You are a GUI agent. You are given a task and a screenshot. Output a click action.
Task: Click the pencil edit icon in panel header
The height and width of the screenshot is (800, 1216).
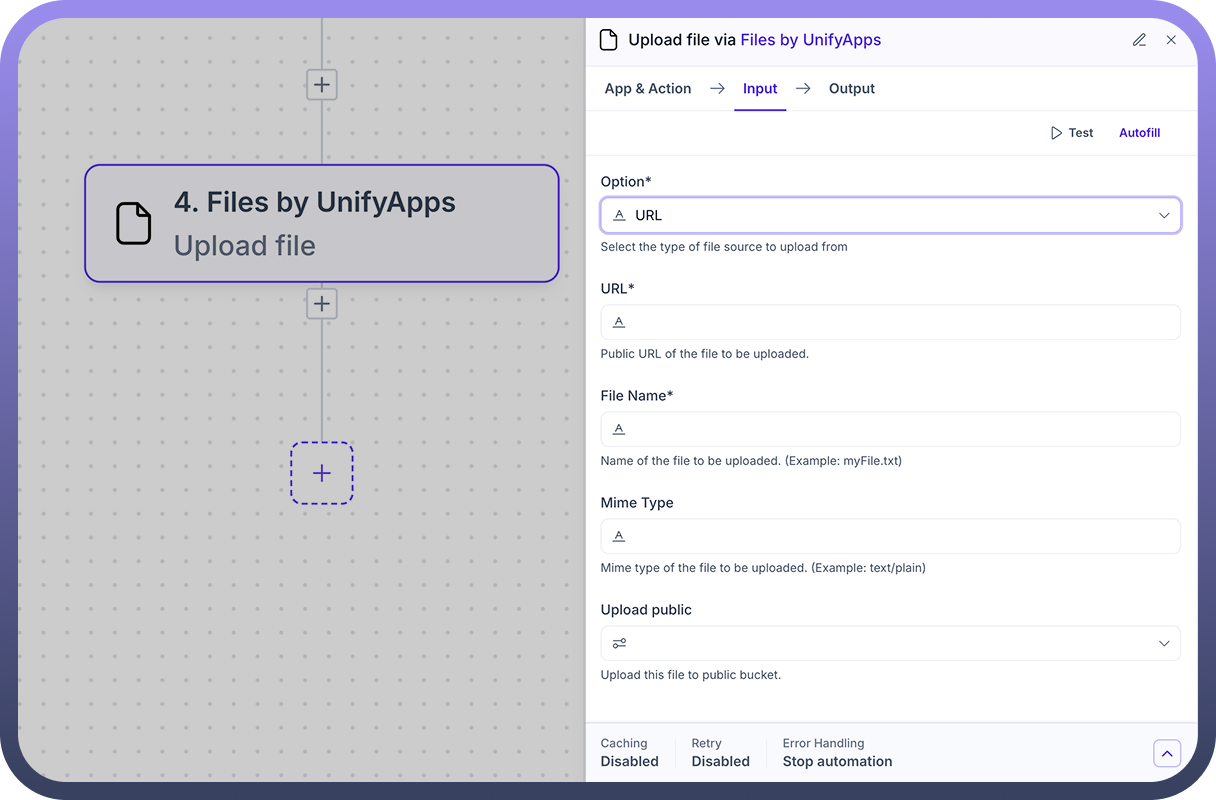pyautogui.click(x=1139, y=40)
